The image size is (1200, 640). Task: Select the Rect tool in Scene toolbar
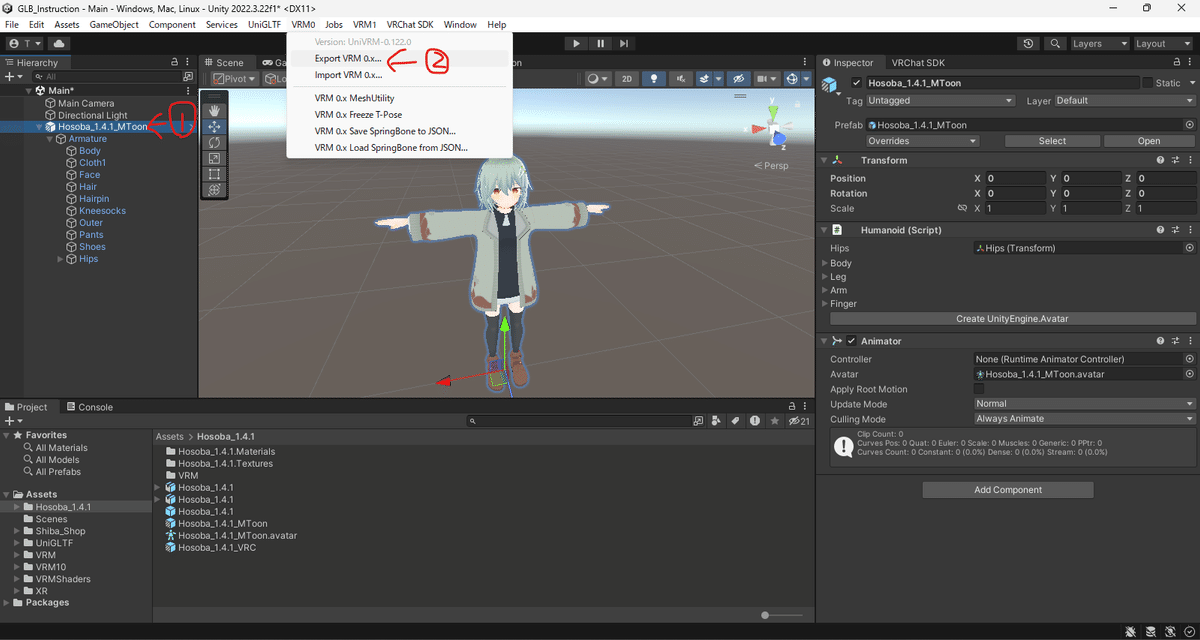click(x=214, y=174)
